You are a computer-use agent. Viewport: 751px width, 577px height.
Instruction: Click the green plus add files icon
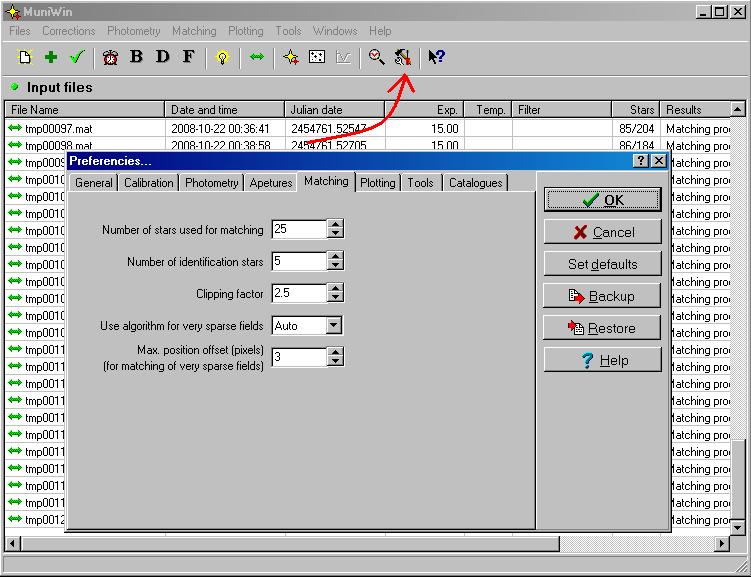click(x=51, y=57)
